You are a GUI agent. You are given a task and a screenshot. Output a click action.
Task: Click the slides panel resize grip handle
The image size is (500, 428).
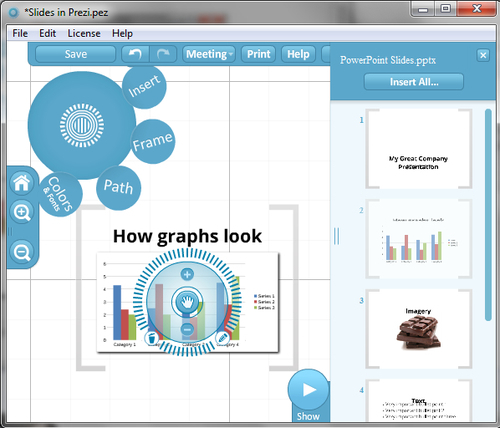336,236
